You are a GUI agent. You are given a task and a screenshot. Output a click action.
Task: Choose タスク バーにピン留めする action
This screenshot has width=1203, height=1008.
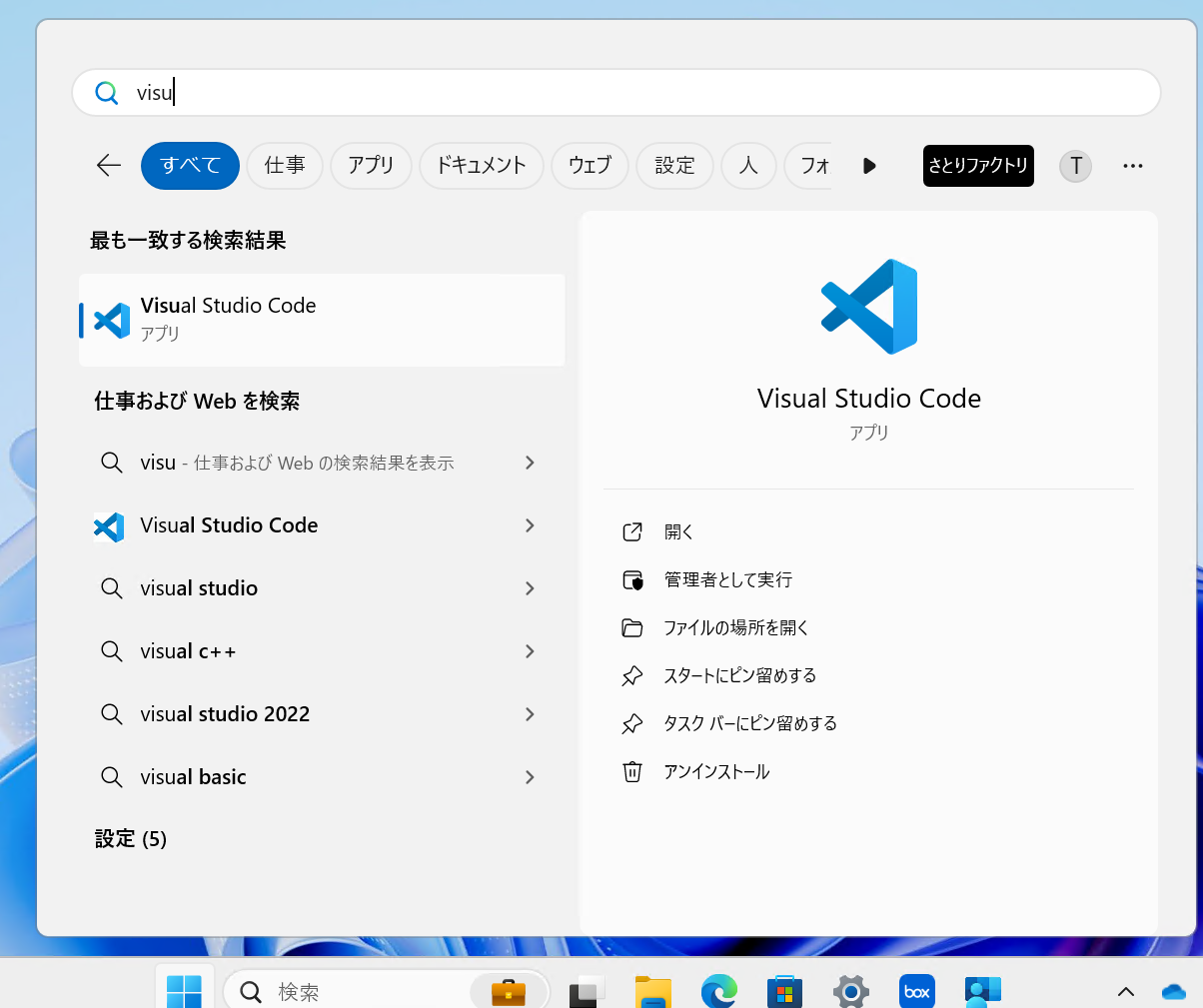[750, 723]
